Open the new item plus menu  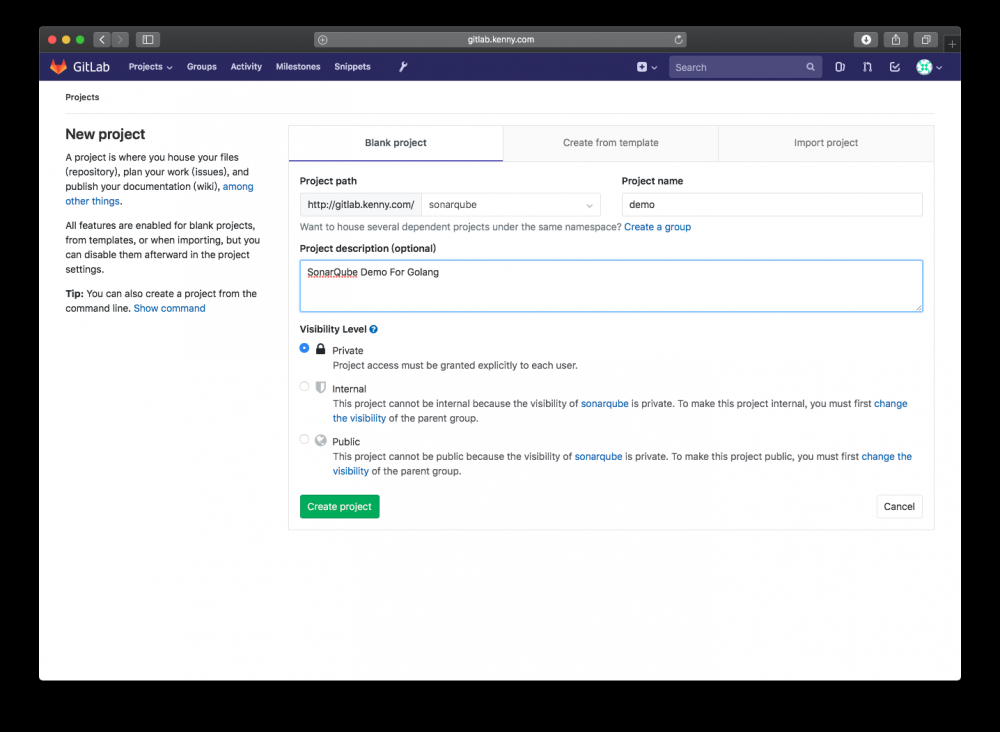pos(646,67)
